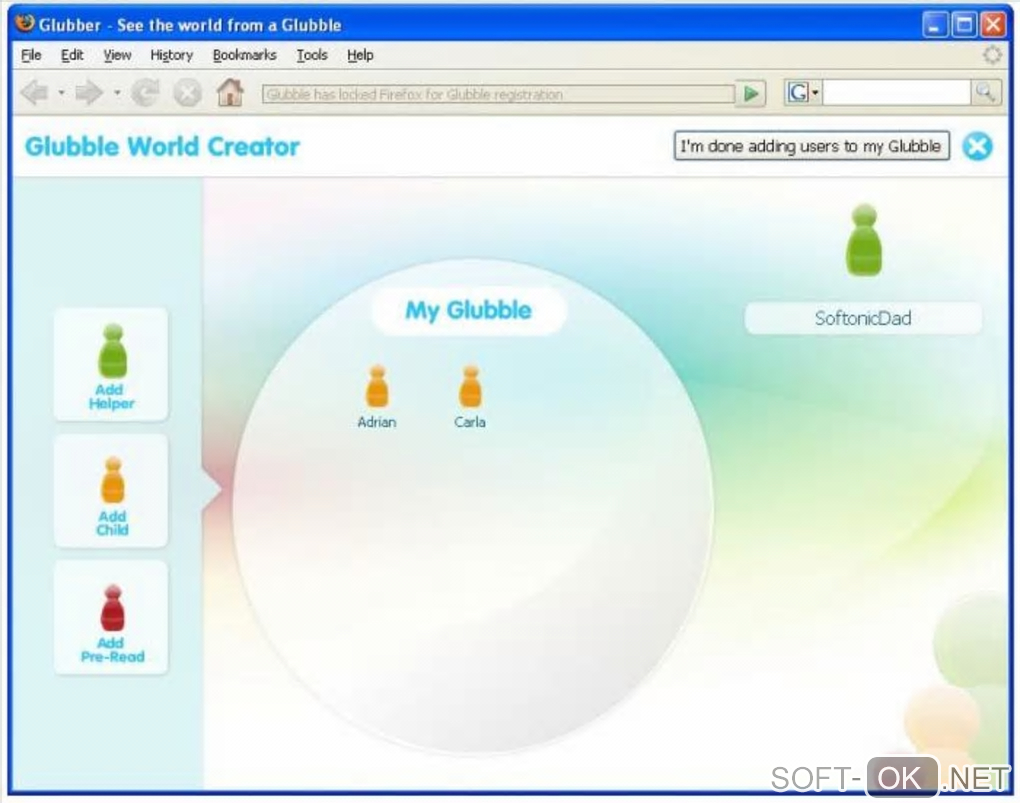
Task: Click the locked address bar field
Action: click(x=498, y=94)
